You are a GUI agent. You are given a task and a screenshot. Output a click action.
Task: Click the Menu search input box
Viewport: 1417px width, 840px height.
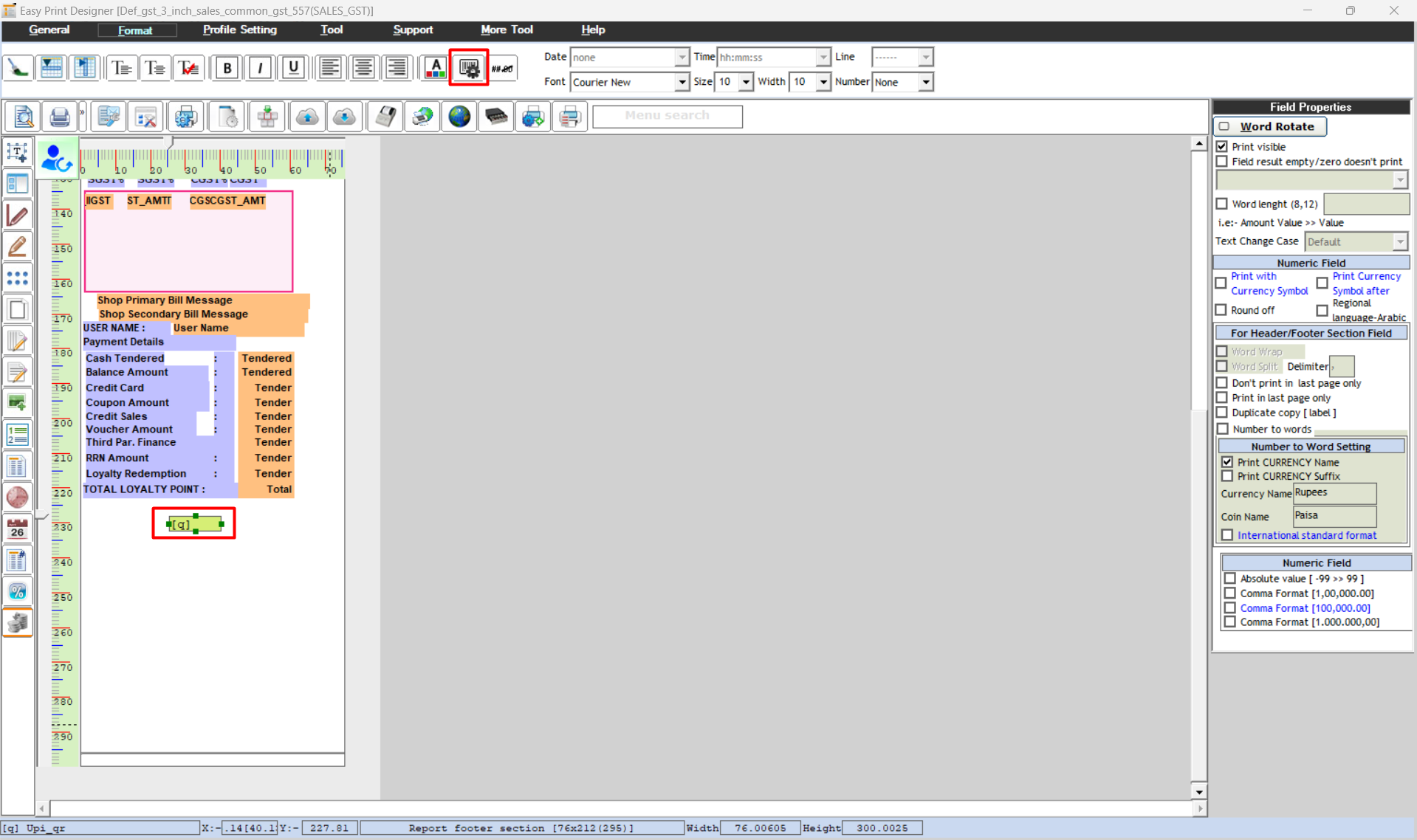(x=667, y=116)
